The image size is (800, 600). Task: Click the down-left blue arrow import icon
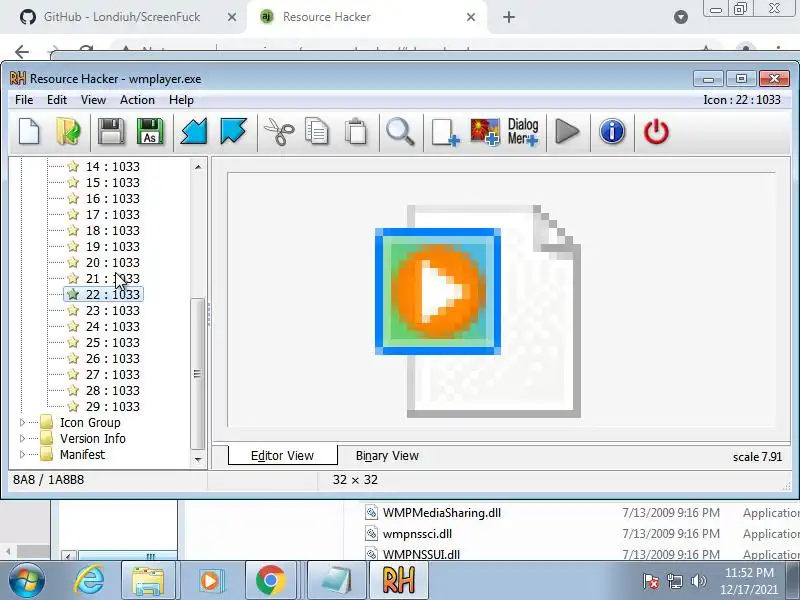[194, 132]
